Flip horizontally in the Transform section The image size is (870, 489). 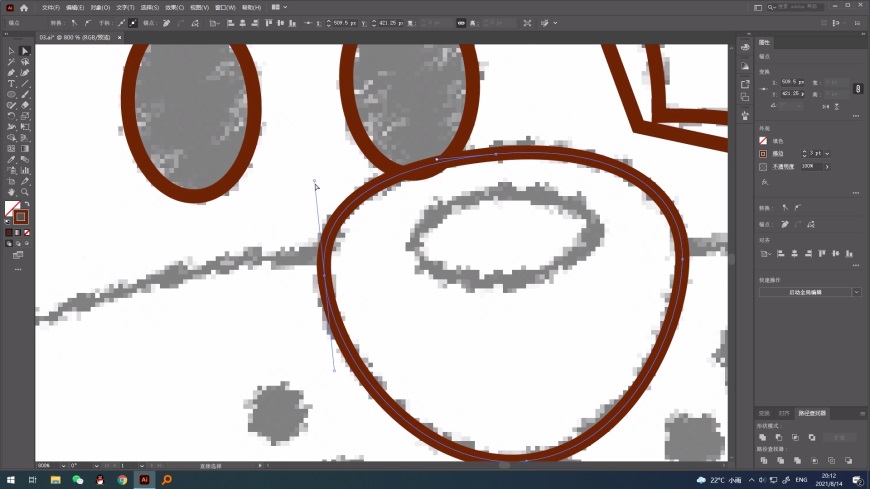point(826,106)
